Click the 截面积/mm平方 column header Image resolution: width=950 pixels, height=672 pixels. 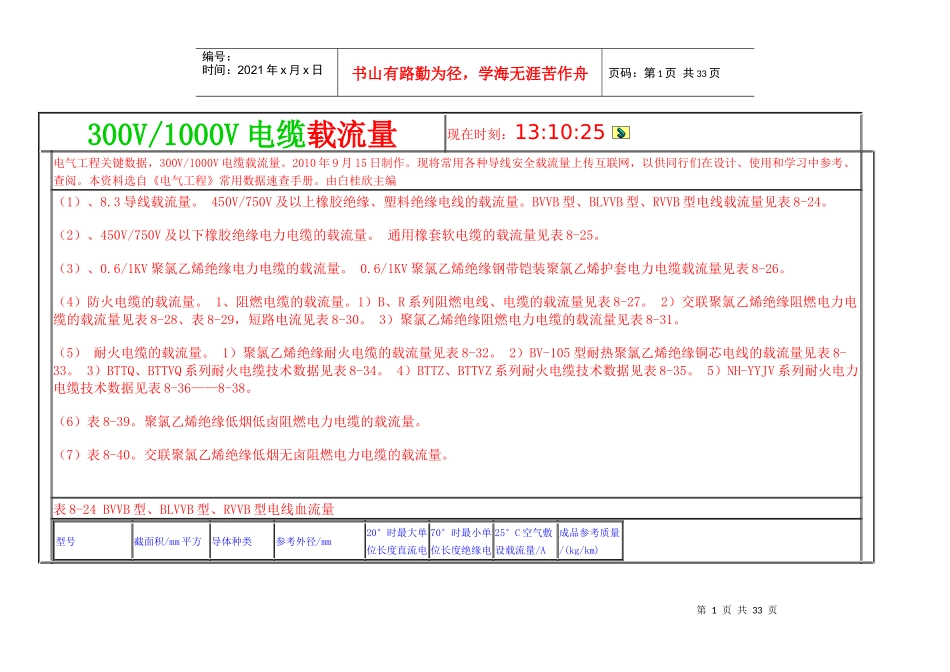coord(171,541)
